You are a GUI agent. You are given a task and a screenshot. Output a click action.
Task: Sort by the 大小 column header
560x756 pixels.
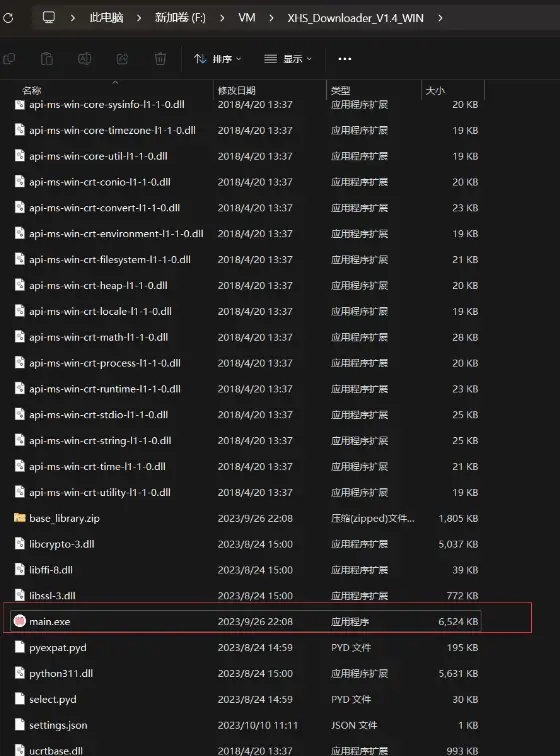point(435,90)
